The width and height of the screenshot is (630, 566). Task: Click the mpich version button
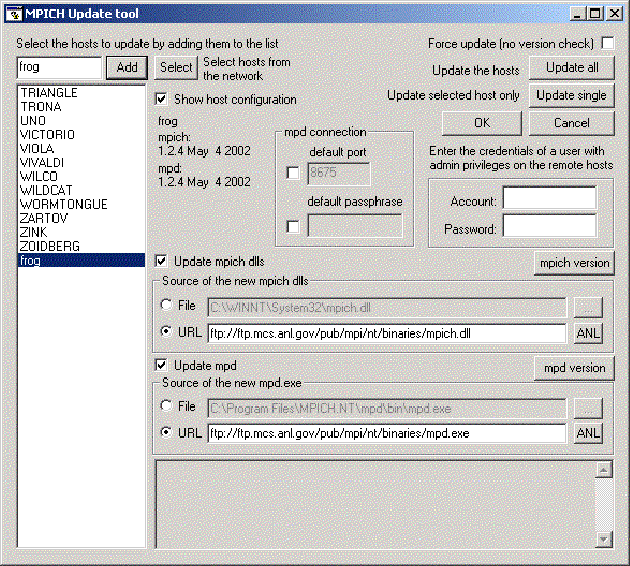point(574,263)
